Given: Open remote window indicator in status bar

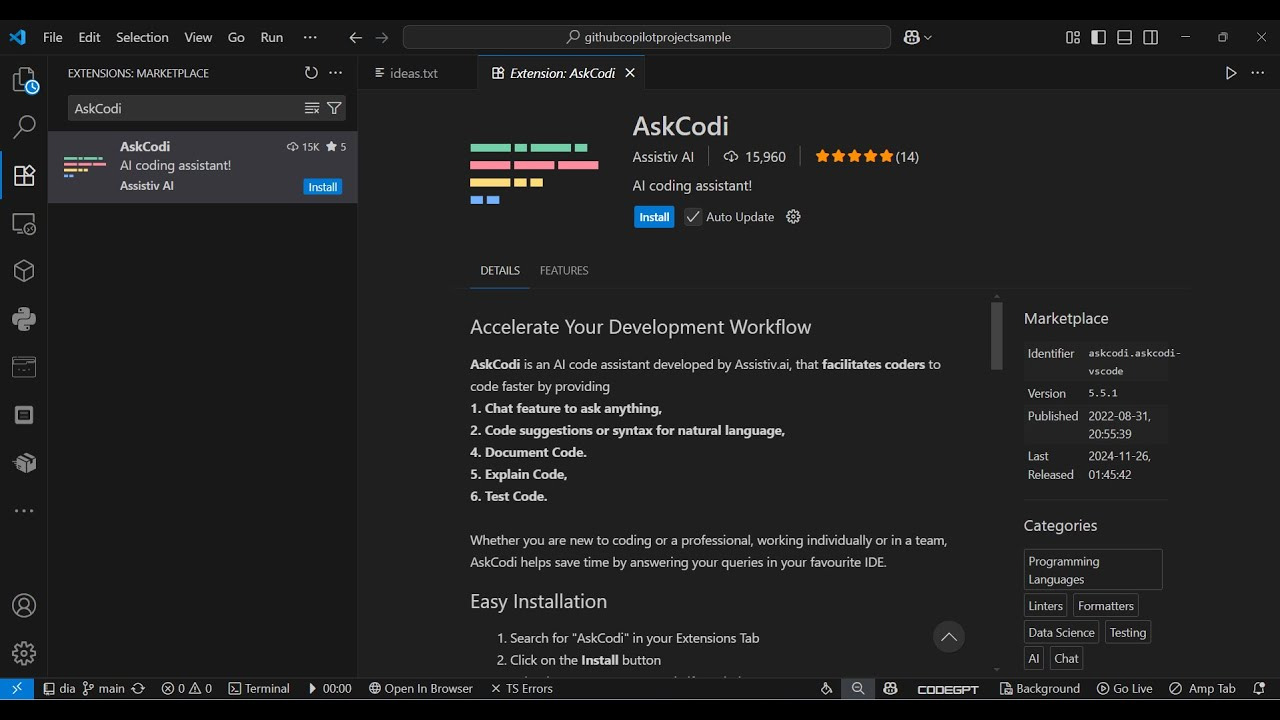Looking at the screenshot, I should [17, 688].
